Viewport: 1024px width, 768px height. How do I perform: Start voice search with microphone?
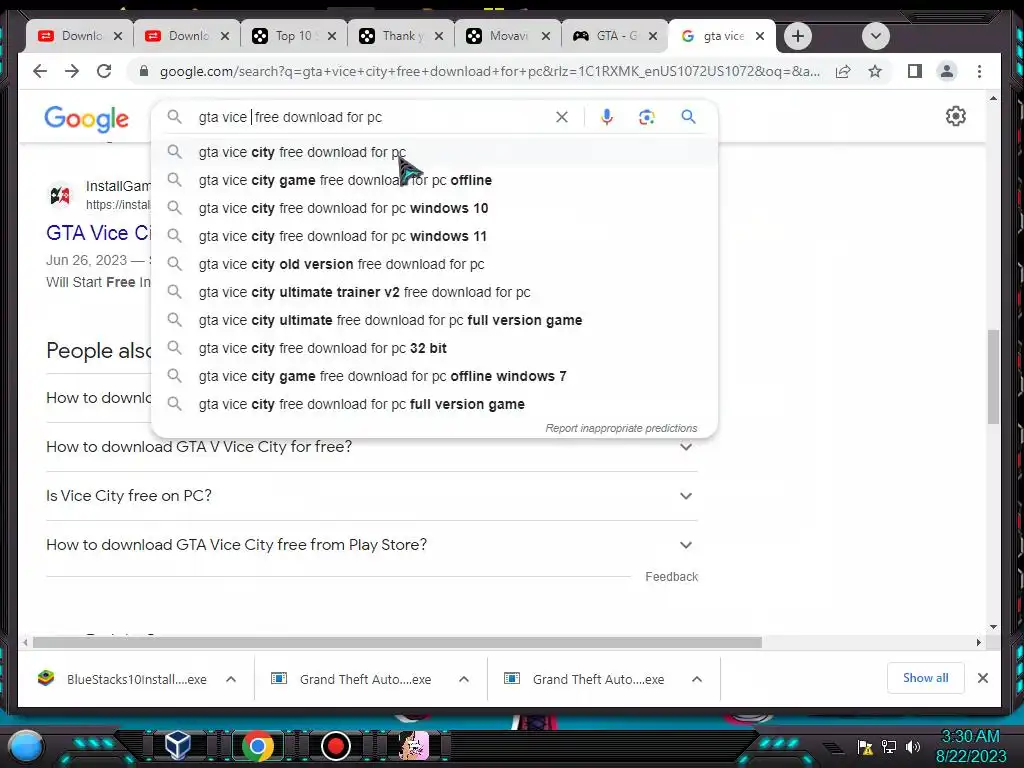click(x=607, y=117)
